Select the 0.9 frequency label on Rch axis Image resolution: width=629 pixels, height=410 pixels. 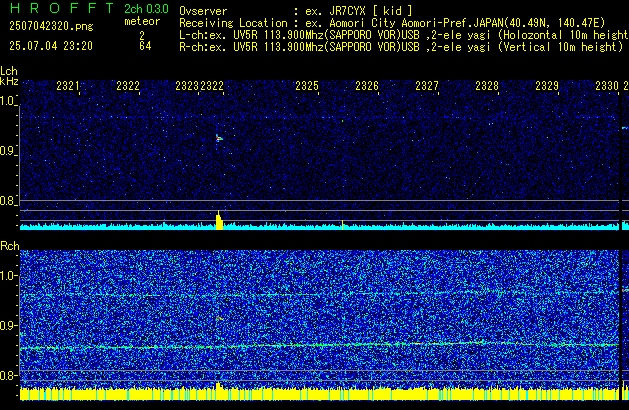click(8, 325)
